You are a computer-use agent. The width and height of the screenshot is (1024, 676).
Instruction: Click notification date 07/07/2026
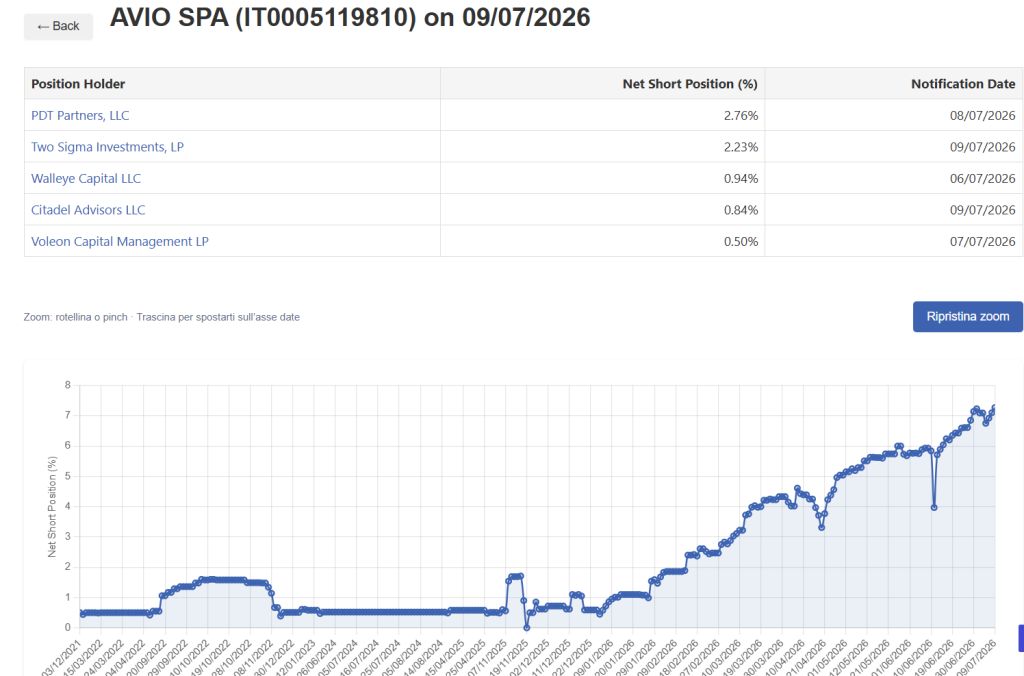click(x=982, y=241)
